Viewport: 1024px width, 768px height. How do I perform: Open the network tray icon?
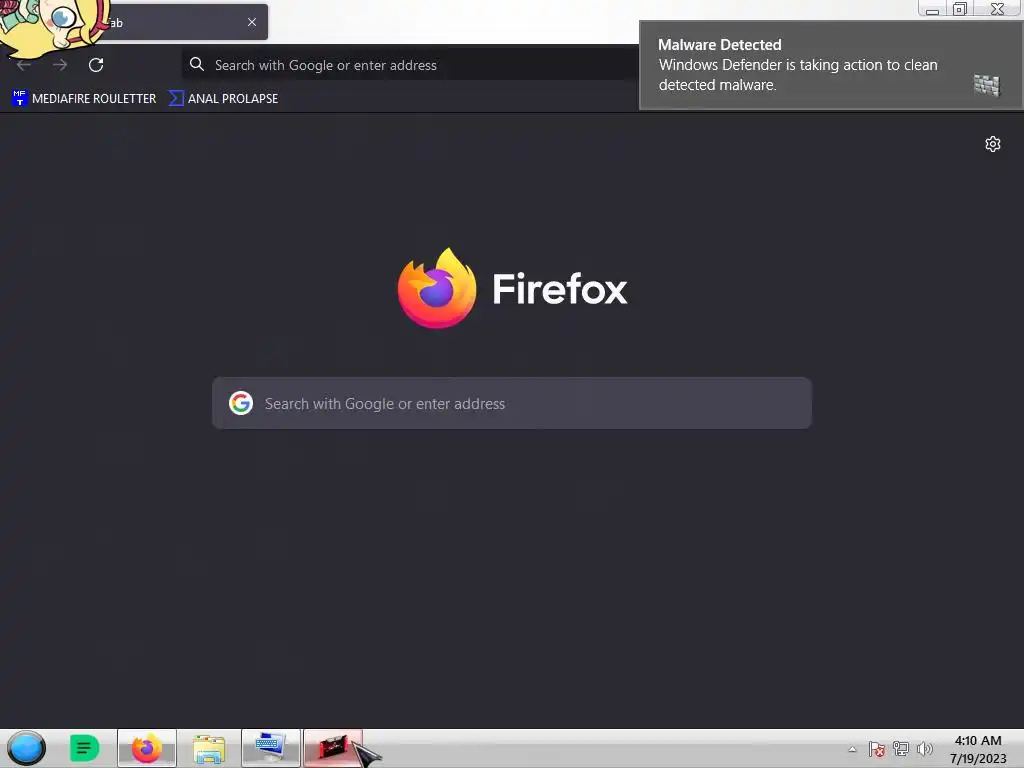(x=901, y=749)
